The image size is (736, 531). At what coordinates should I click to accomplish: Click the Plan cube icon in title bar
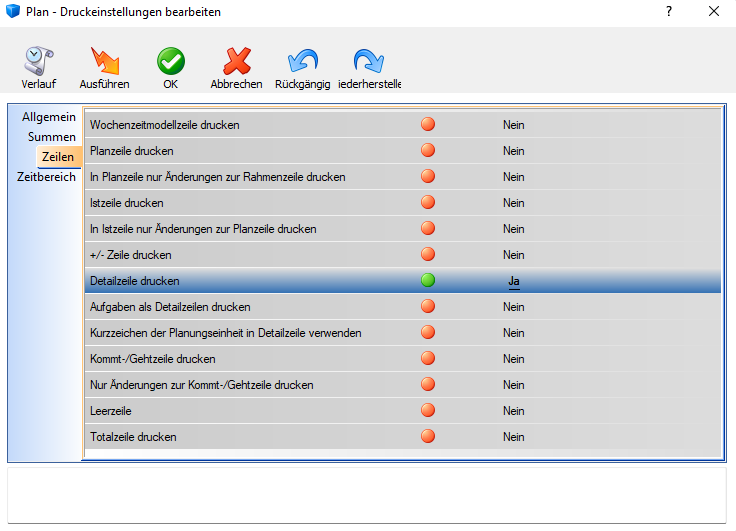(12, 12)
